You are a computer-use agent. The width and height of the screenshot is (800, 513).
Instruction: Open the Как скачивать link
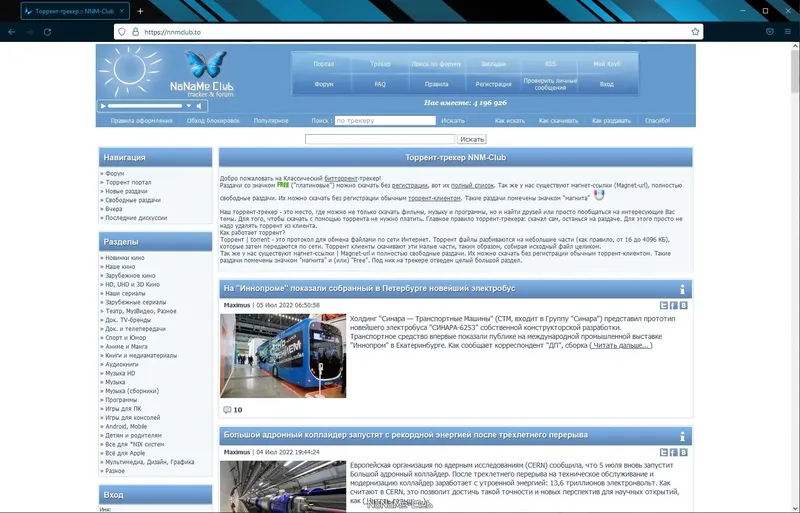[558, 121]
